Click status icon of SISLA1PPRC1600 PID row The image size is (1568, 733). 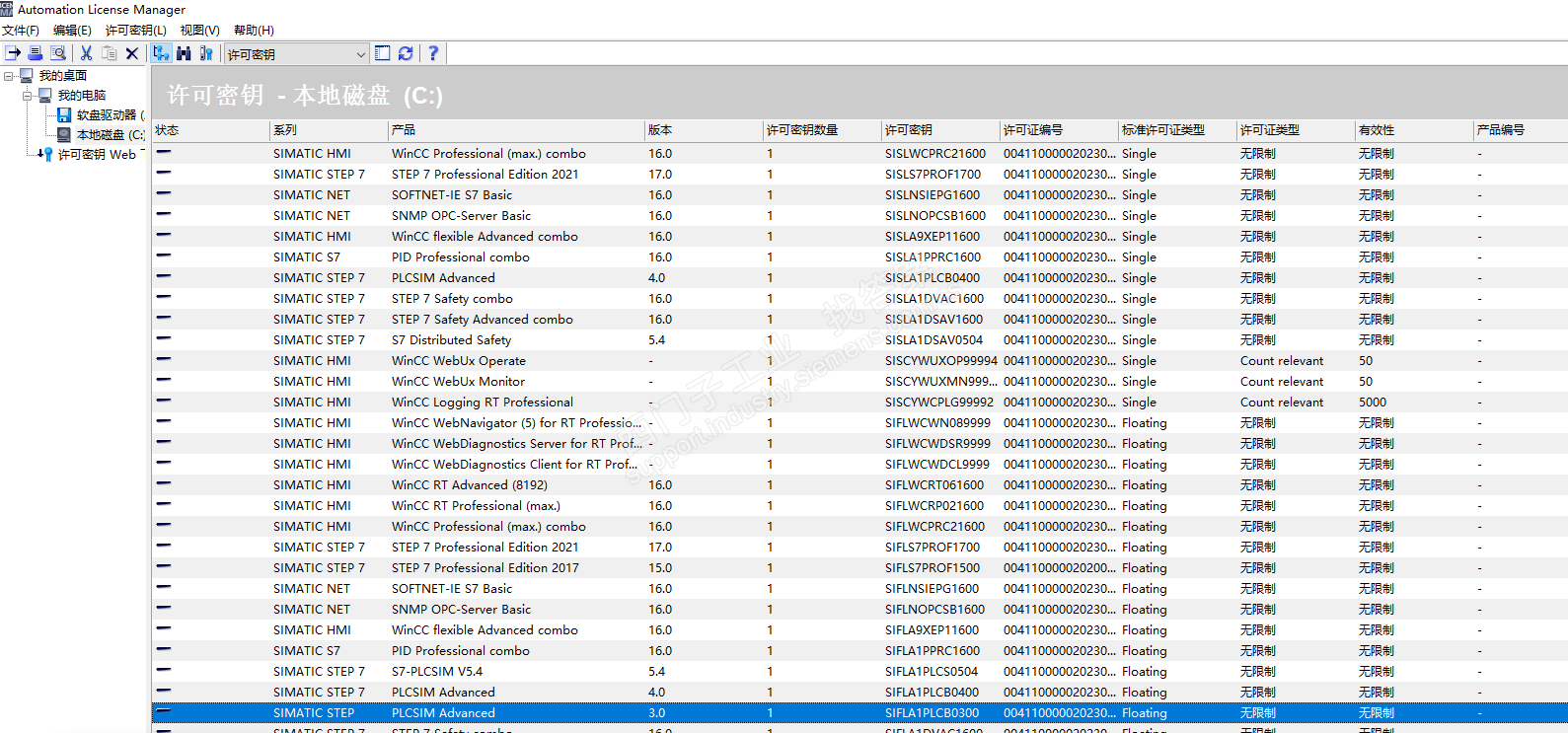(x=164, y=256)
